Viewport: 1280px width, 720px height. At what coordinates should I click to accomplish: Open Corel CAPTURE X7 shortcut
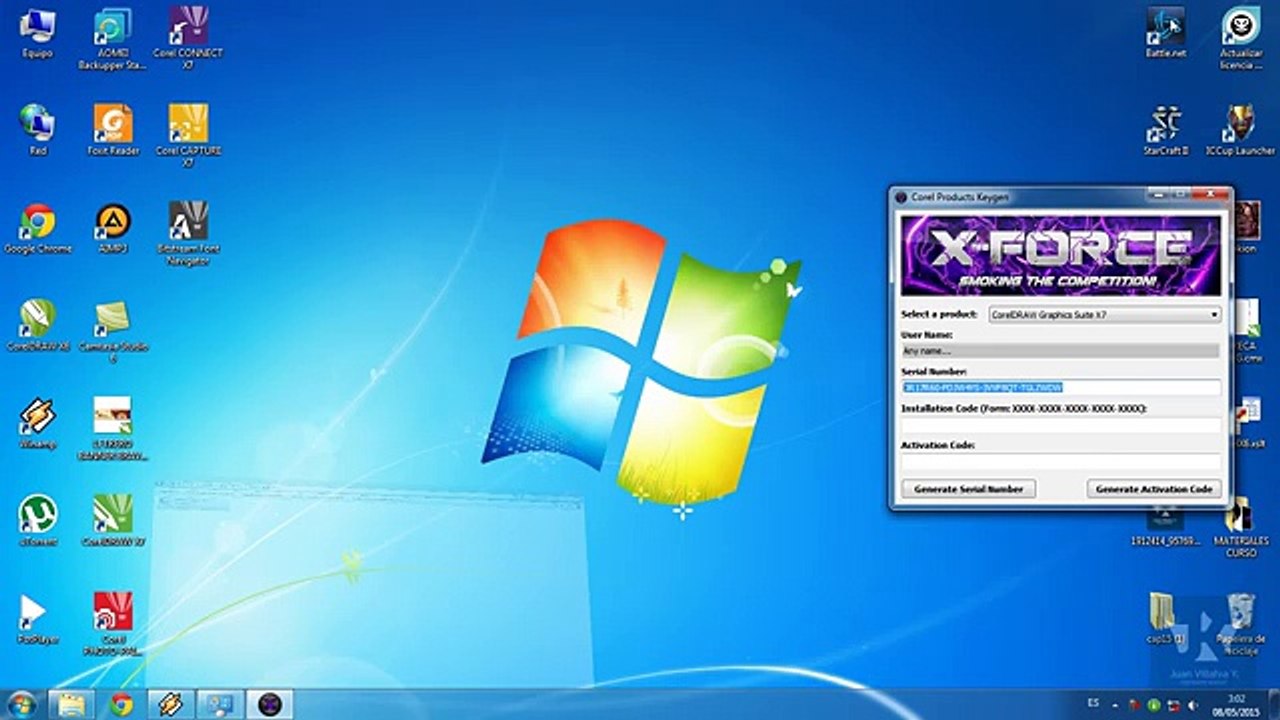(188, 135)
